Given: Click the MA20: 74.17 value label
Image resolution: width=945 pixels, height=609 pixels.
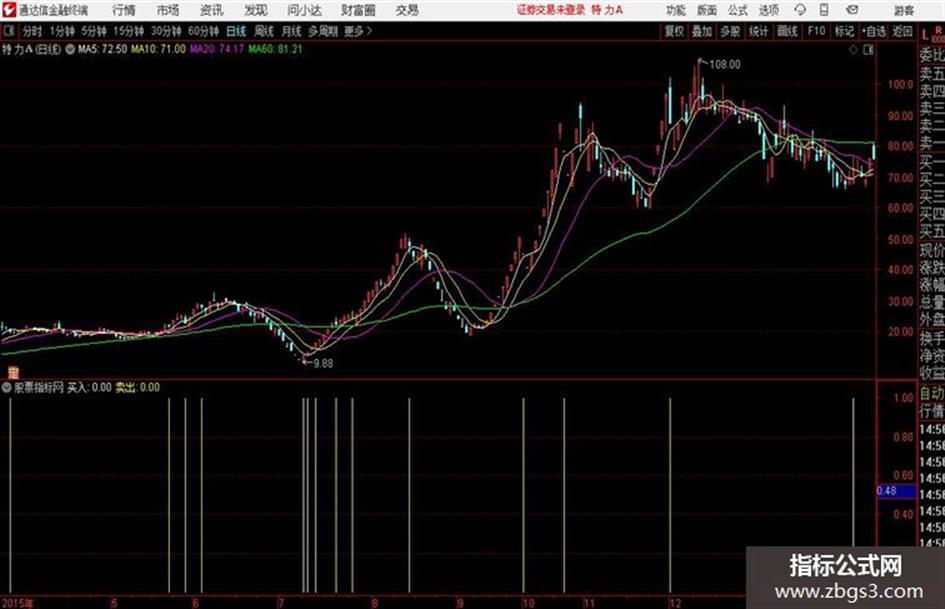Looking at the screenshot, I should [x=216, y=49].
